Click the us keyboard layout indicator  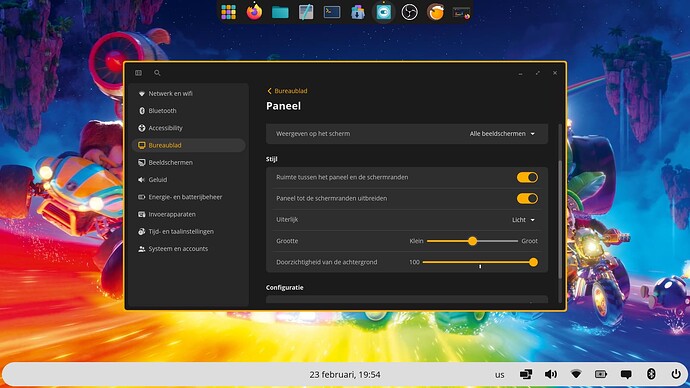[499, 375]
